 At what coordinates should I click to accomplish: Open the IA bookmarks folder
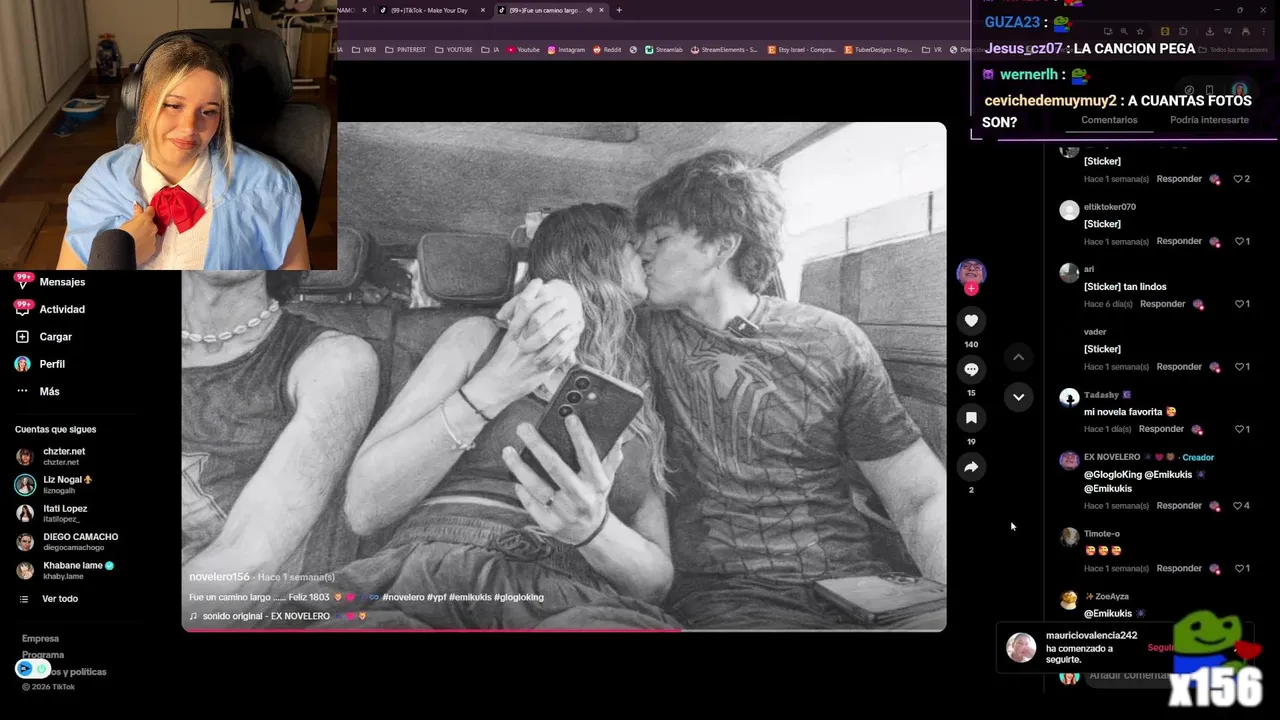click(490, 49)
